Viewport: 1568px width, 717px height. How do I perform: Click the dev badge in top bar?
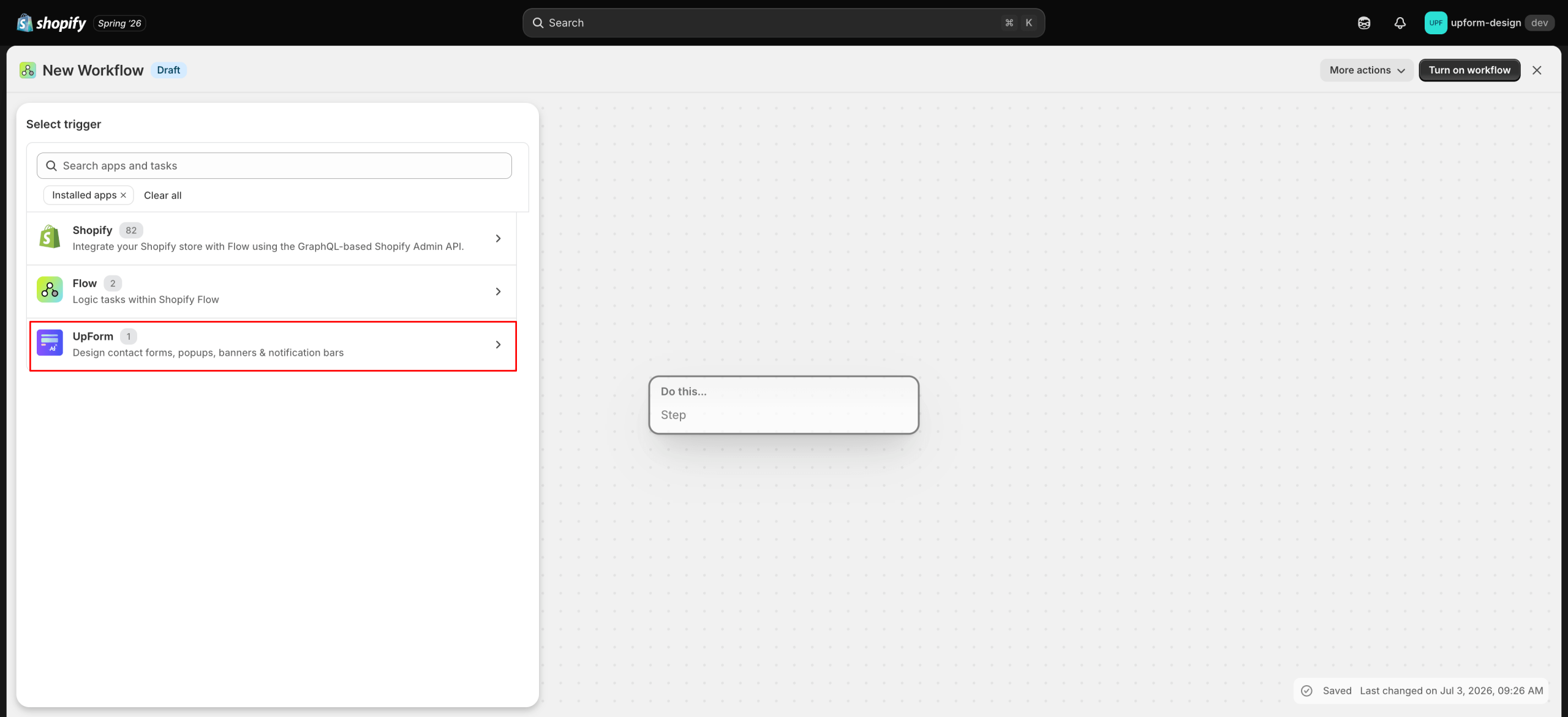pyautogui.click(x=1540, y=23)
